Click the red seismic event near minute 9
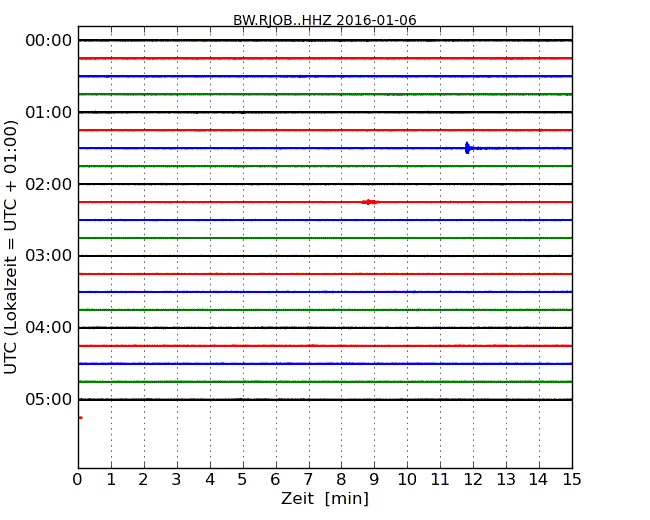The height and width of the screenshot is (520, 650). pos(369,202)
